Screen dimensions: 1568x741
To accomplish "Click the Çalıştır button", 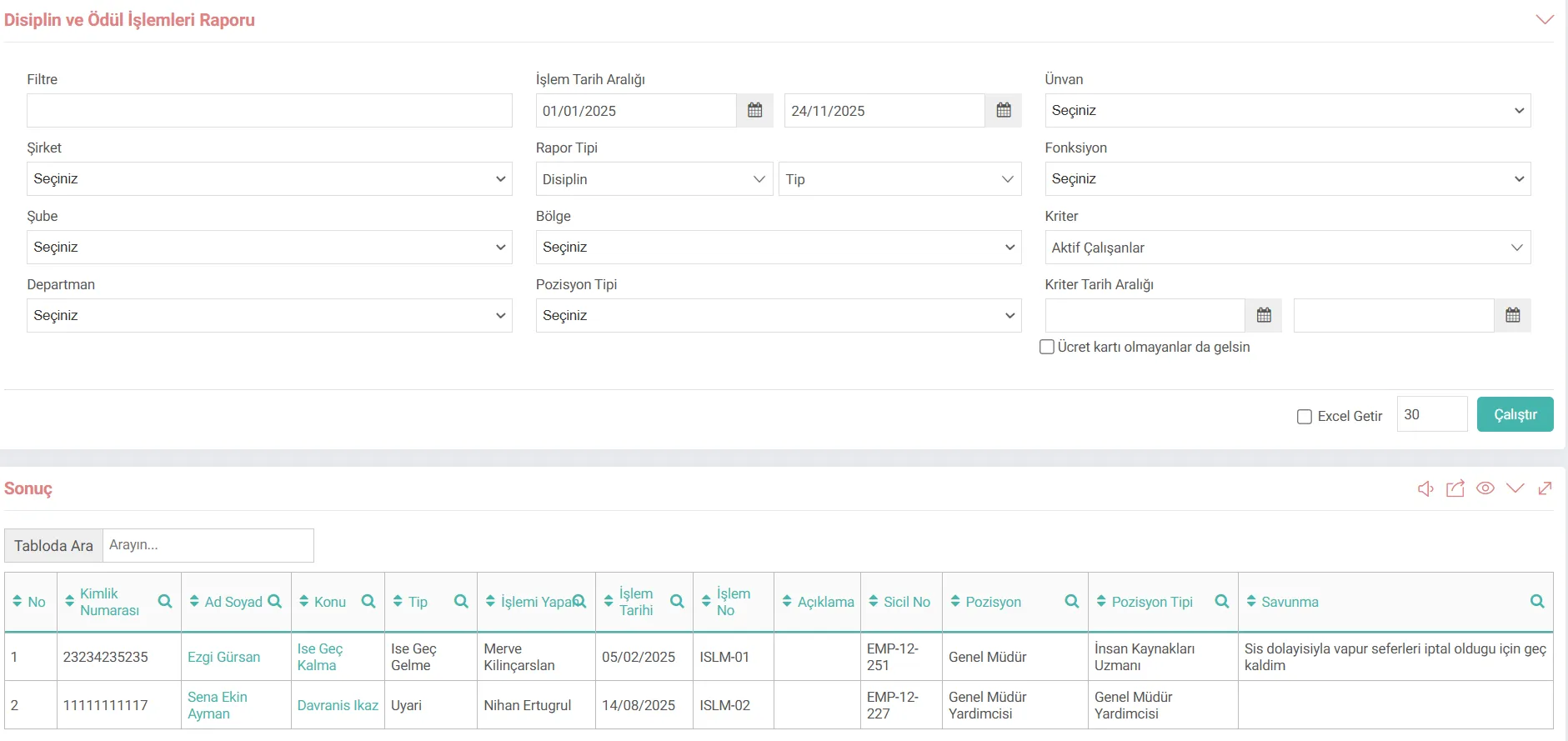I will pyautogui.click(x=1515, y=414).
